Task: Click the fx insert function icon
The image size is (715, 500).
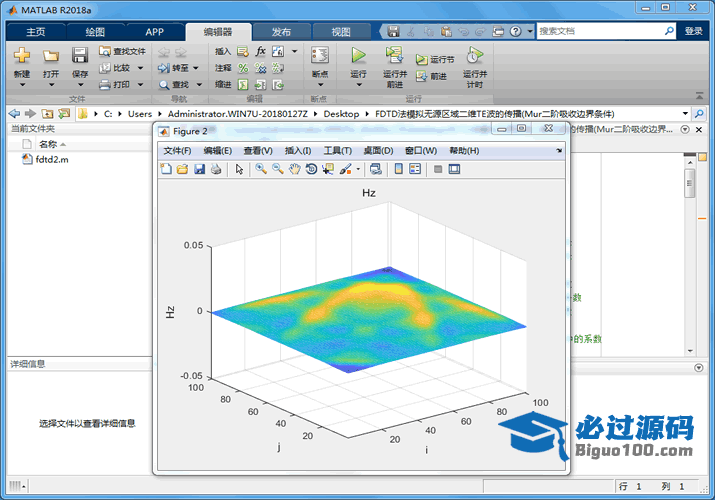Action: pos(260,51)
